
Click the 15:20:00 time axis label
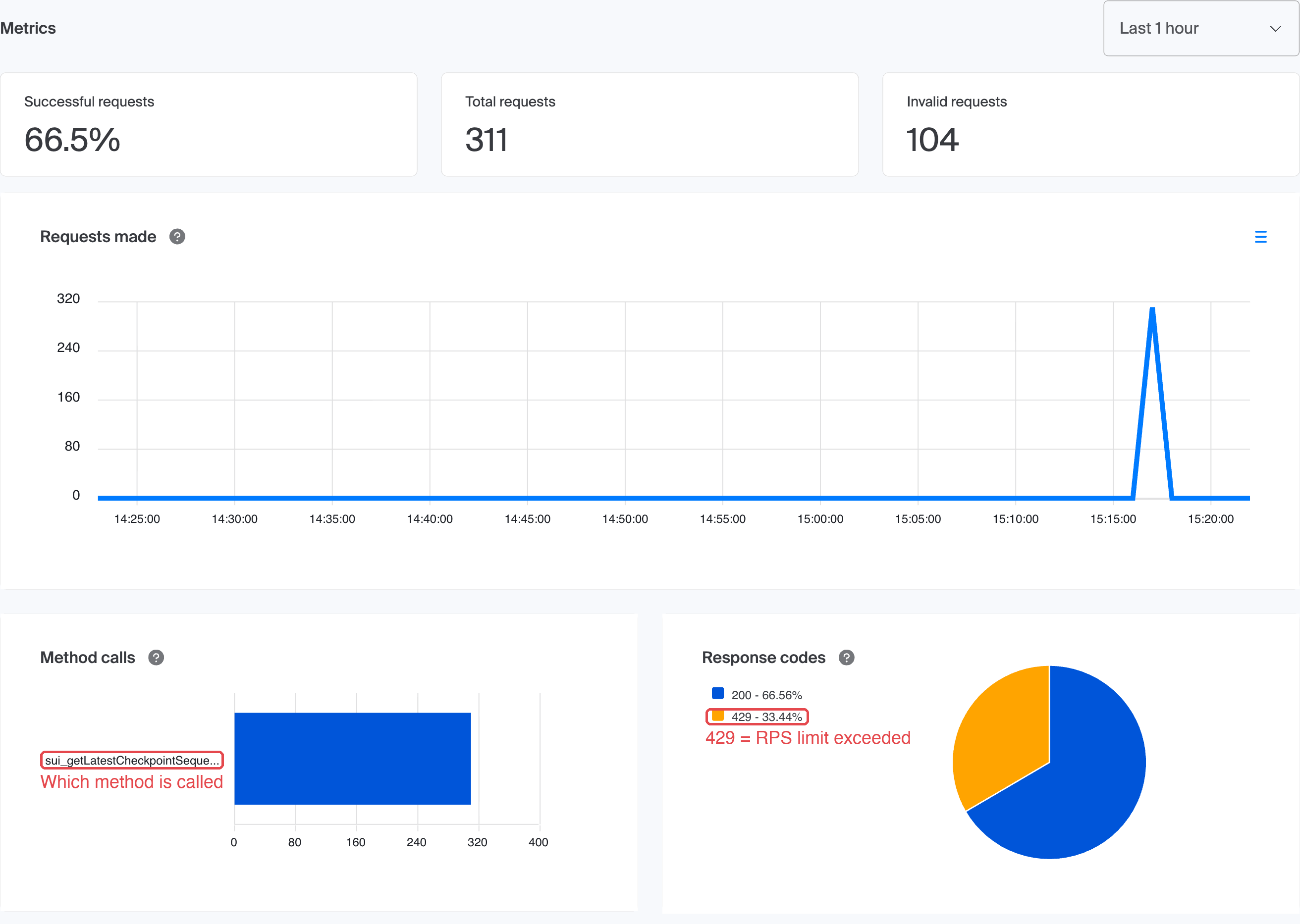(1211, 519)
